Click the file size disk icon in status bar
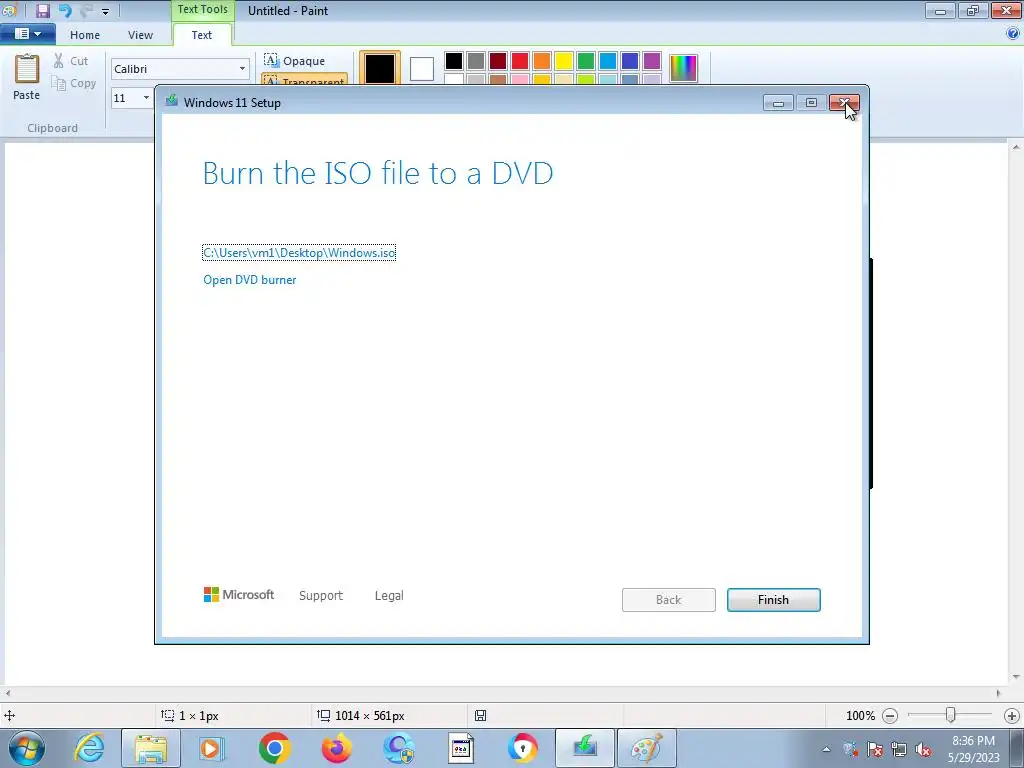Viewport: 1024px width, 768px height. click(480, 715)
